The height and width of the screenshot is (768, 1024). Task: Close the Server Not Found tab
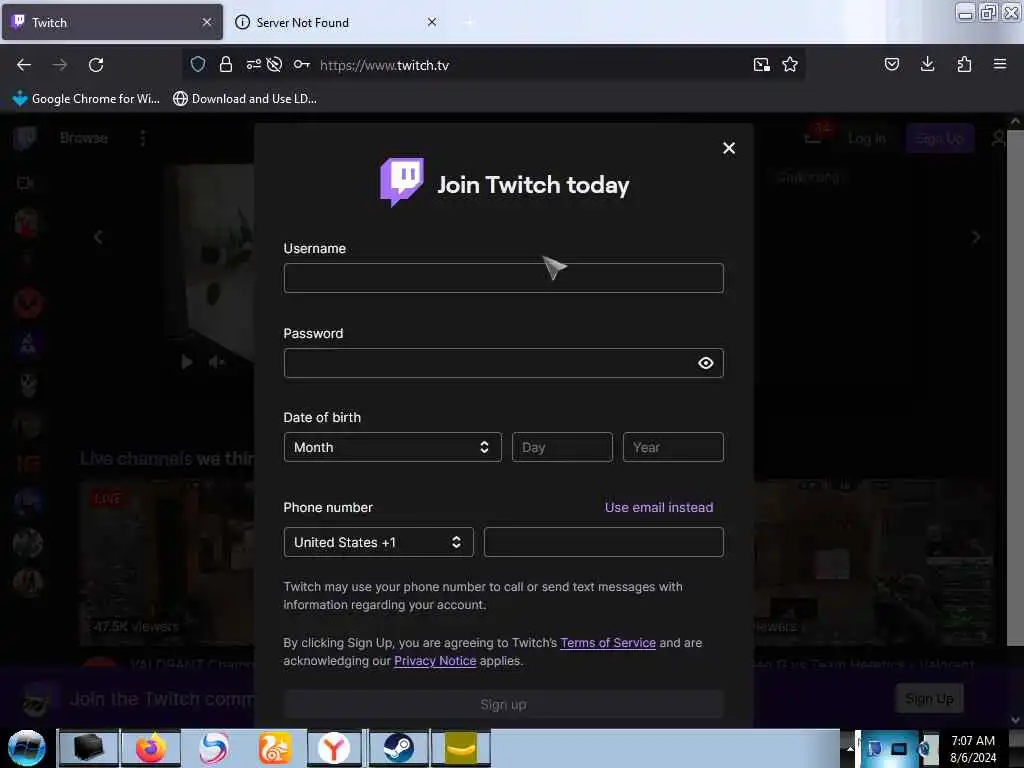pos(432,22)
